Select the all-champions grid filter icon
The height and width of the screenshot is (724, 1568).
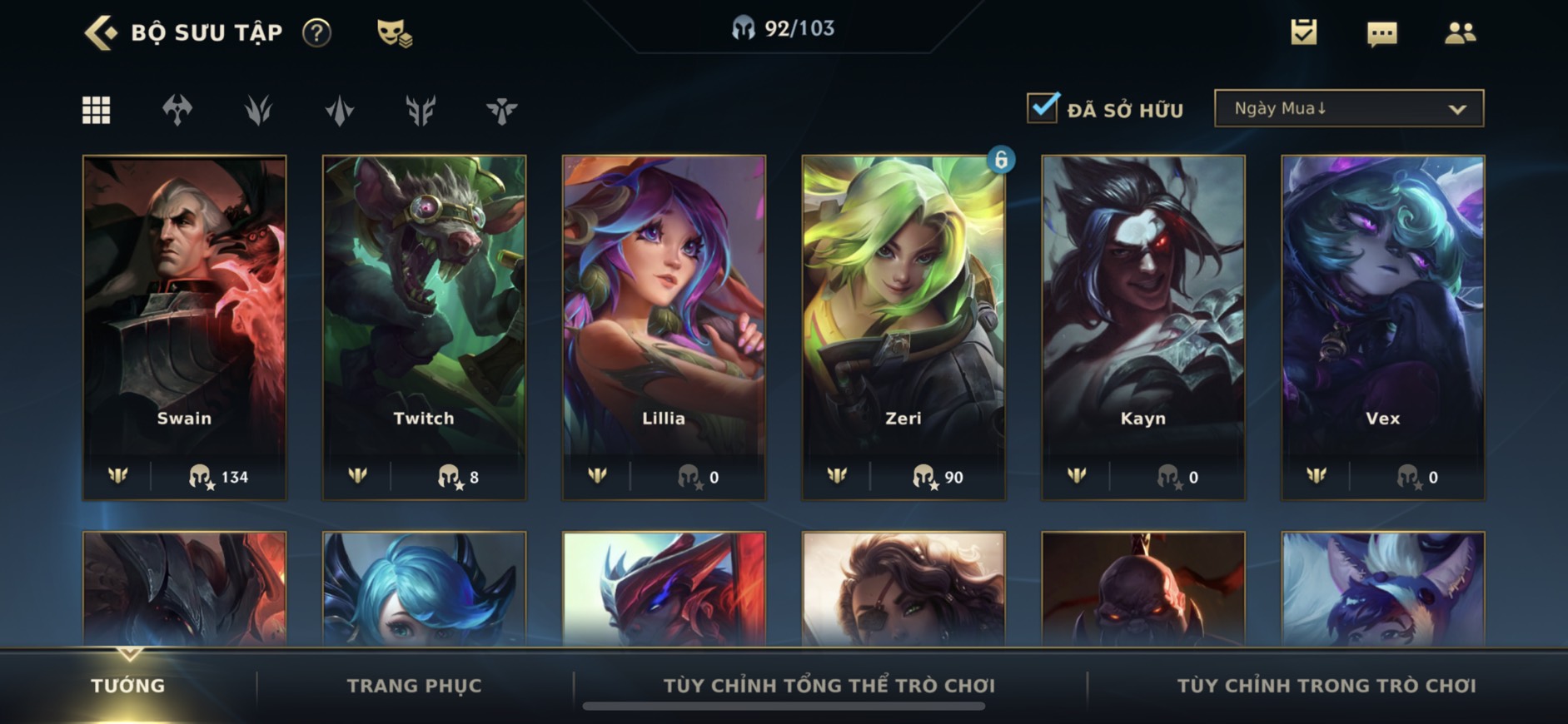pyautogui.click(x=96, y=110)
